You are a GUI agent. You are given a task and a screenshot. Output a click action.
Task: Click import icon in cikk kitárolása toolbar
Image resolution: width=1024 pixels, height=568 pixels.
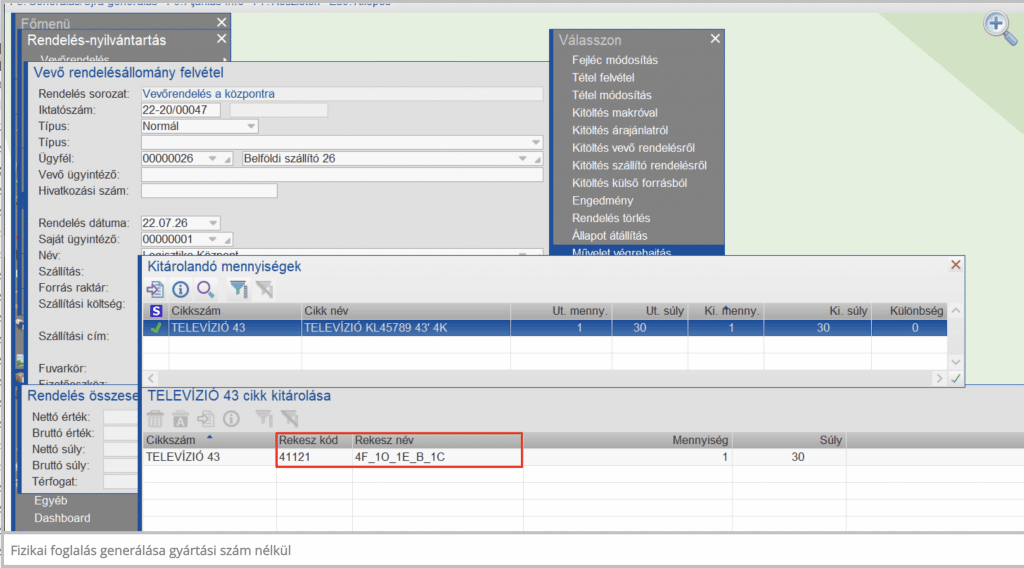coord(206,418)
